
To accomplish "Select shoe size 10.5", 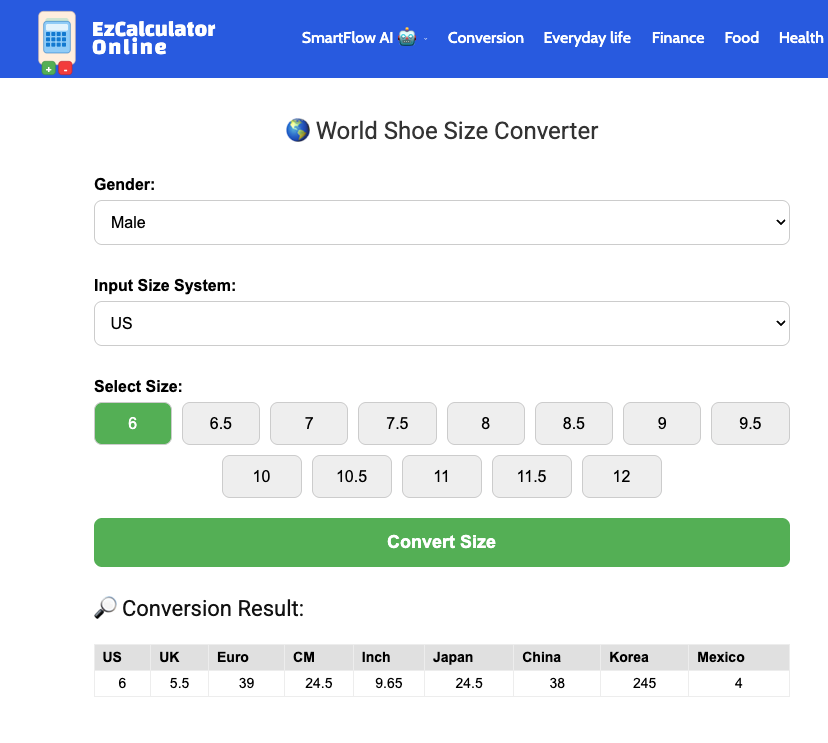I will [352, 476].
